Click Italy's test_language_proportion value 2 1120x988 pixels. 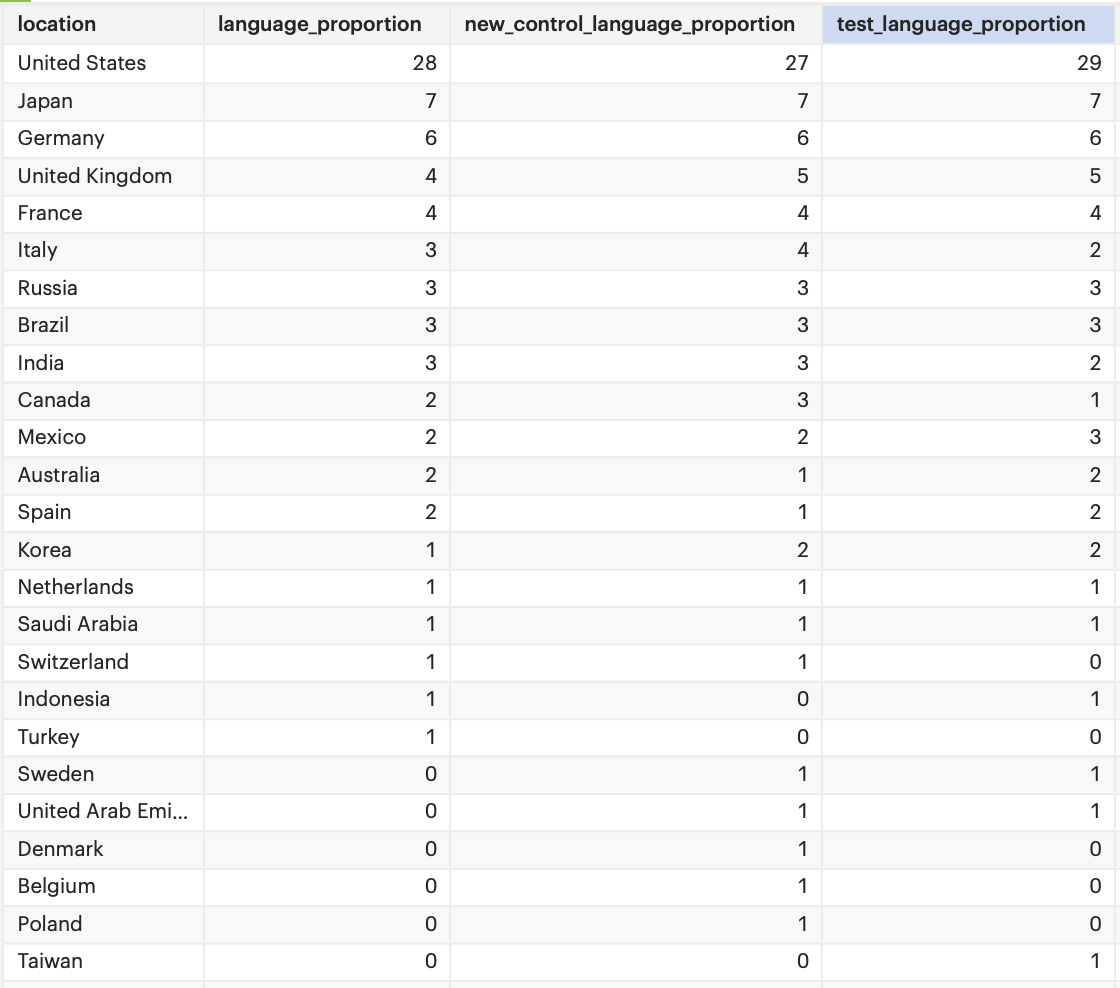click(1096, 250)
